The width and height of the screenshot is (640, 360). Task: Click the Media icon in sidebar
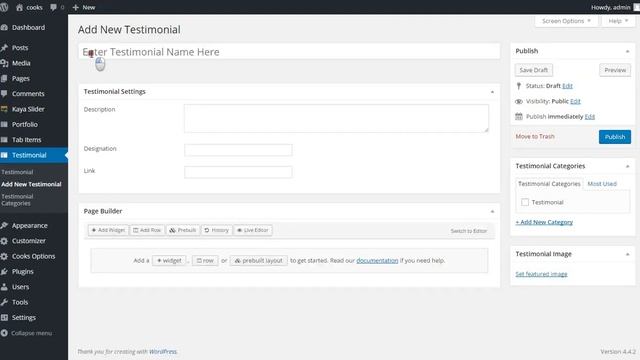coord(4,63)
